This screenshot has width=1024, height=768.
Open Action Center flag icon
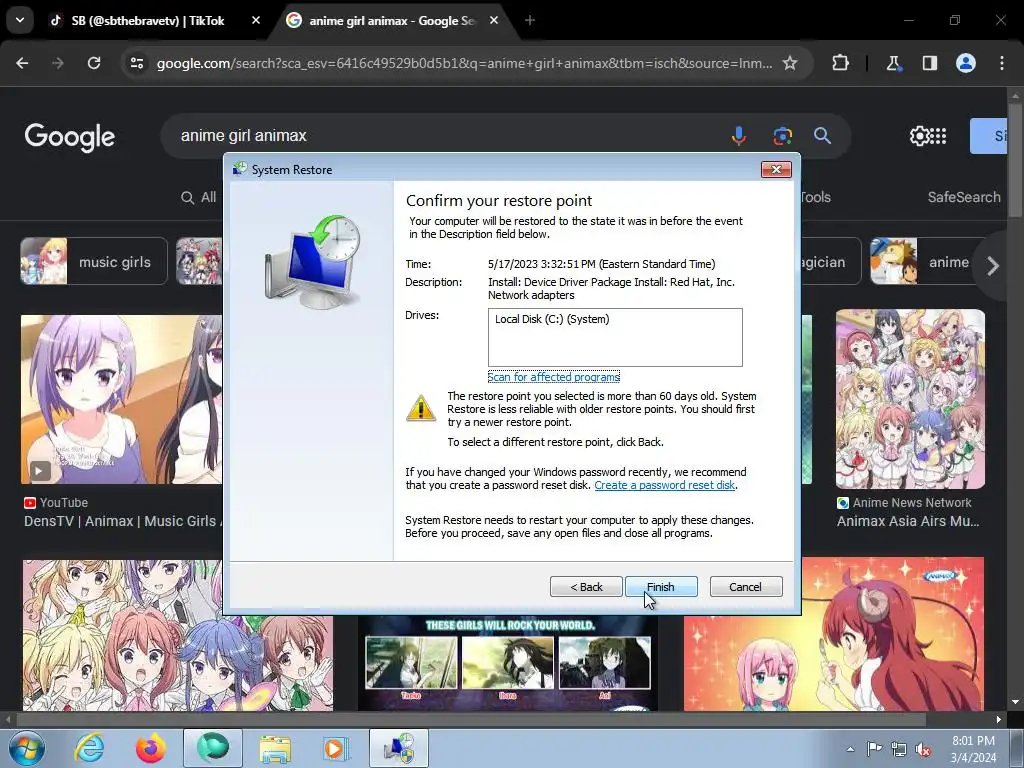(x=874, y=749)
